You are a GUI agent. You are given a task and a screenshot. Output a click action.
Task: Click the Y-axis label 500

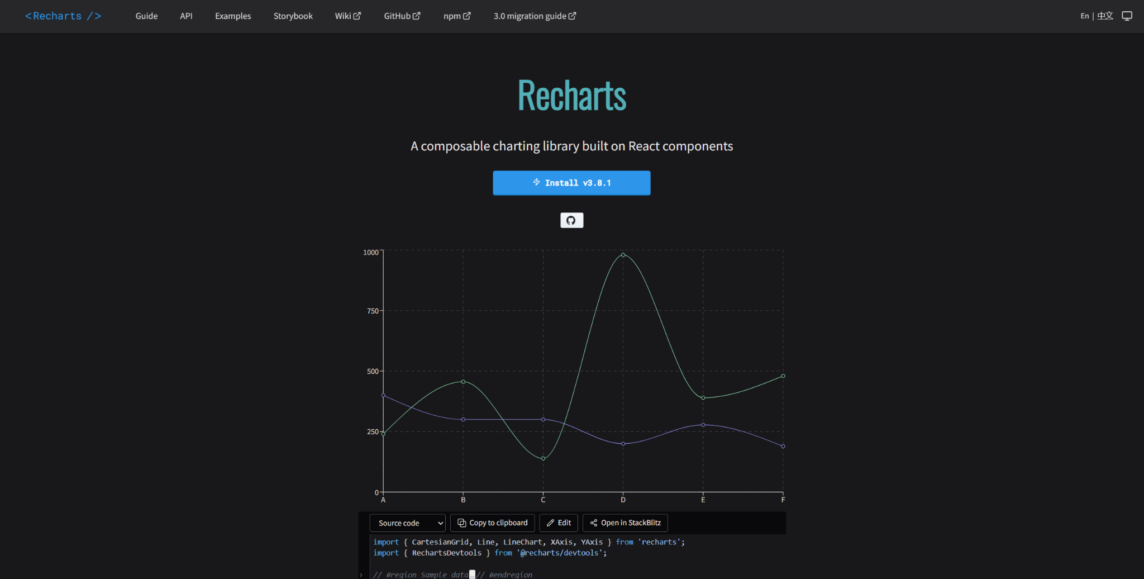click(x=373, y=372)
